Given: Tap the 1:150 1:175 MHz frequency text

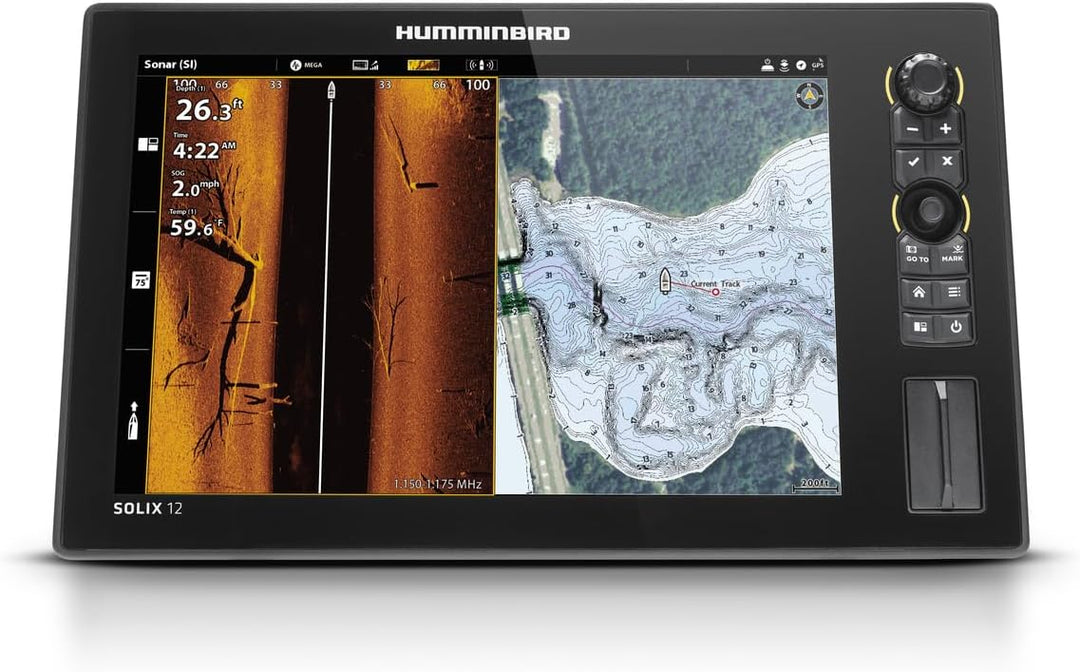Looking at the screenshot, I should (x=437, y=484).
